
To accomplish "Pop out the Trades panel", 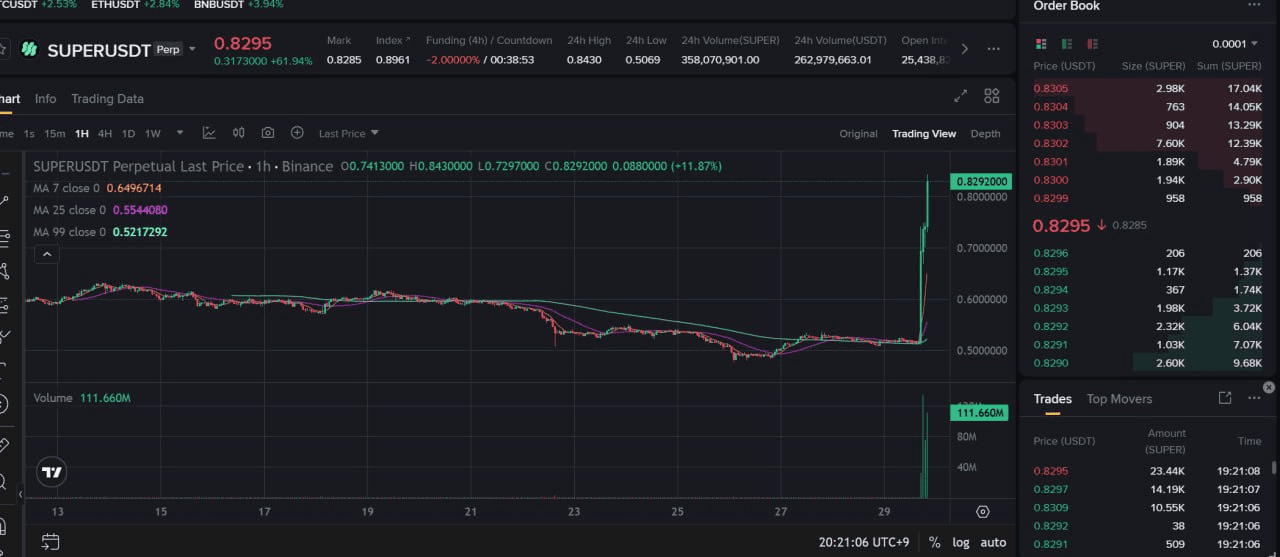I will click(x=1225, y=398).
